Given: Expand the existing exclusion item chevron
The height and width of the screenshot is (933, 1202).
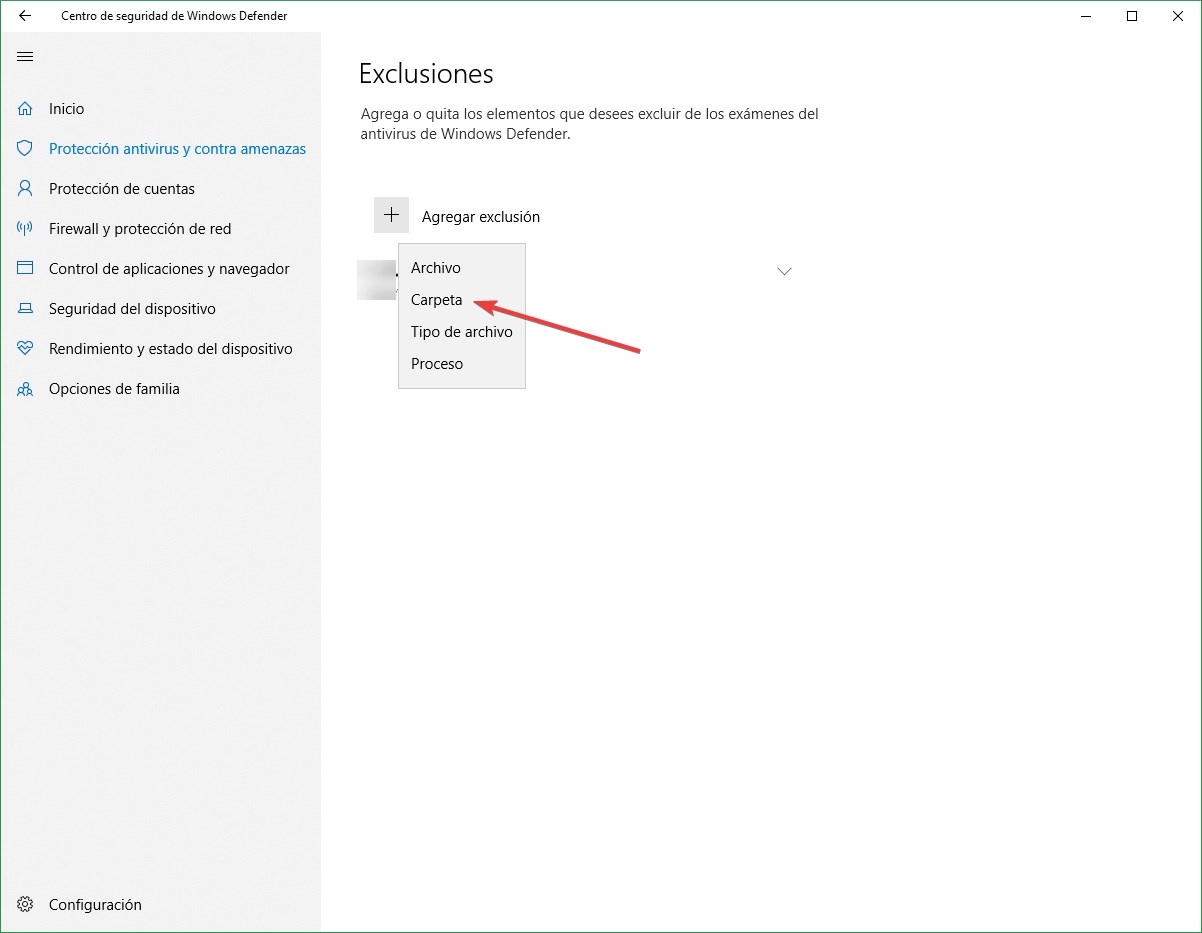Looking at the screenshot, I should point(785,271).
